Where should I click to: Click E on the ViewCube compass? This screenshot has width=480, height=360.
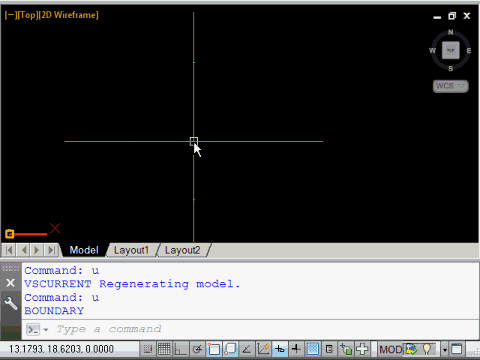(x=469, y=51)
